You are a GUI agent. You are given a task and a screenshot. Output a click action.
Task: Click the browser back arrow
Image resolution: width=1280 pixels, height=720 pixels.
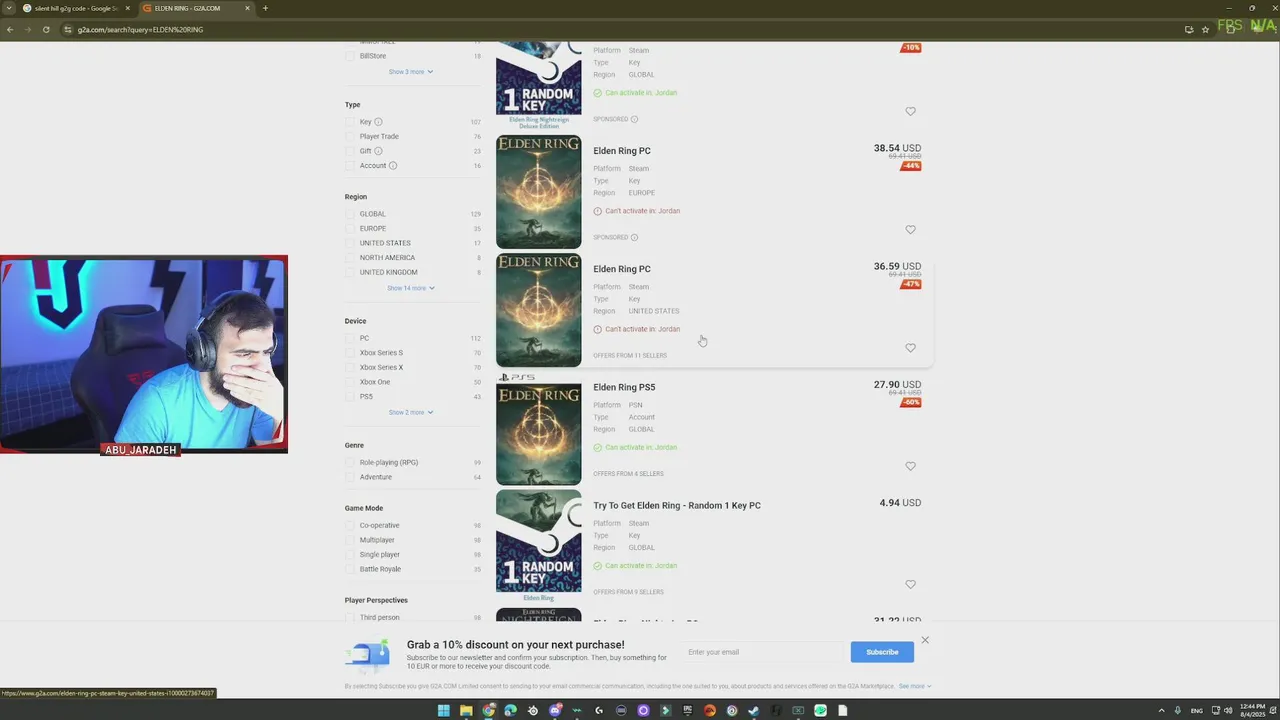(x=10, y=29)
